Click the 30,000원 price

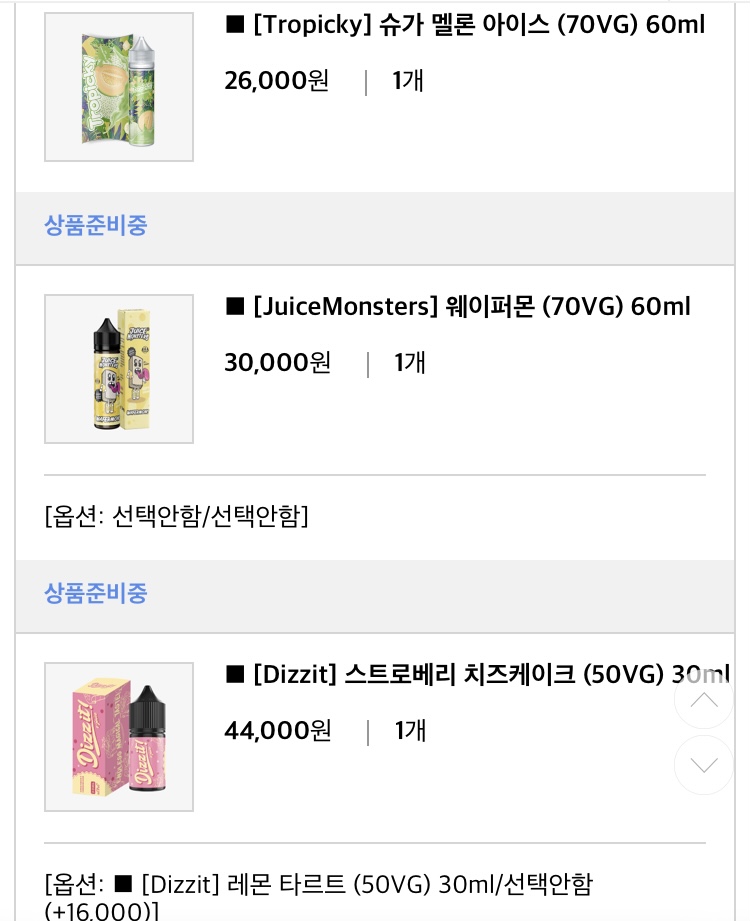point(277,363)
